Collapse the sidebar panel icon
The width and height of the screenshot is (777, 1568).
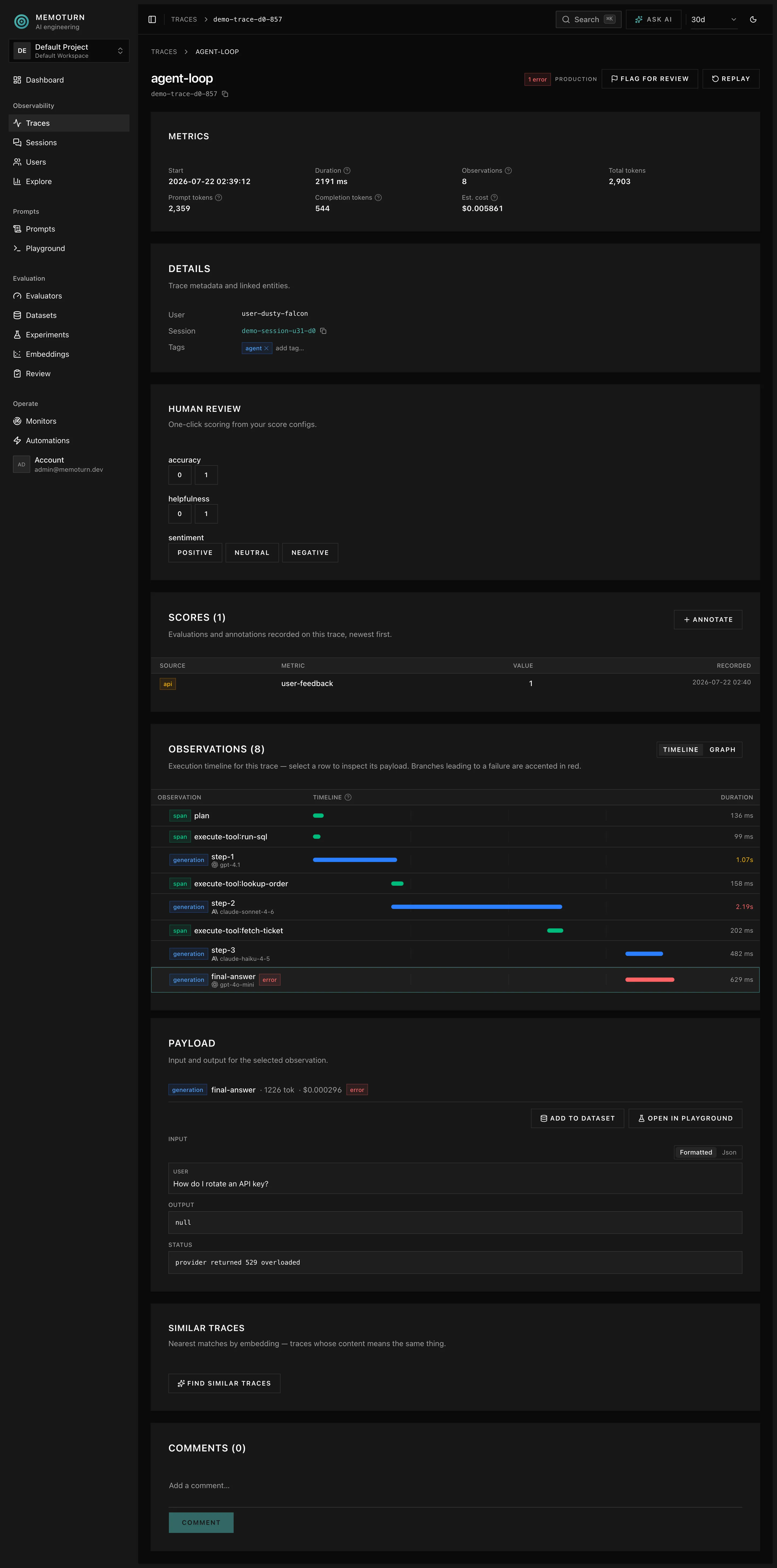152,19
